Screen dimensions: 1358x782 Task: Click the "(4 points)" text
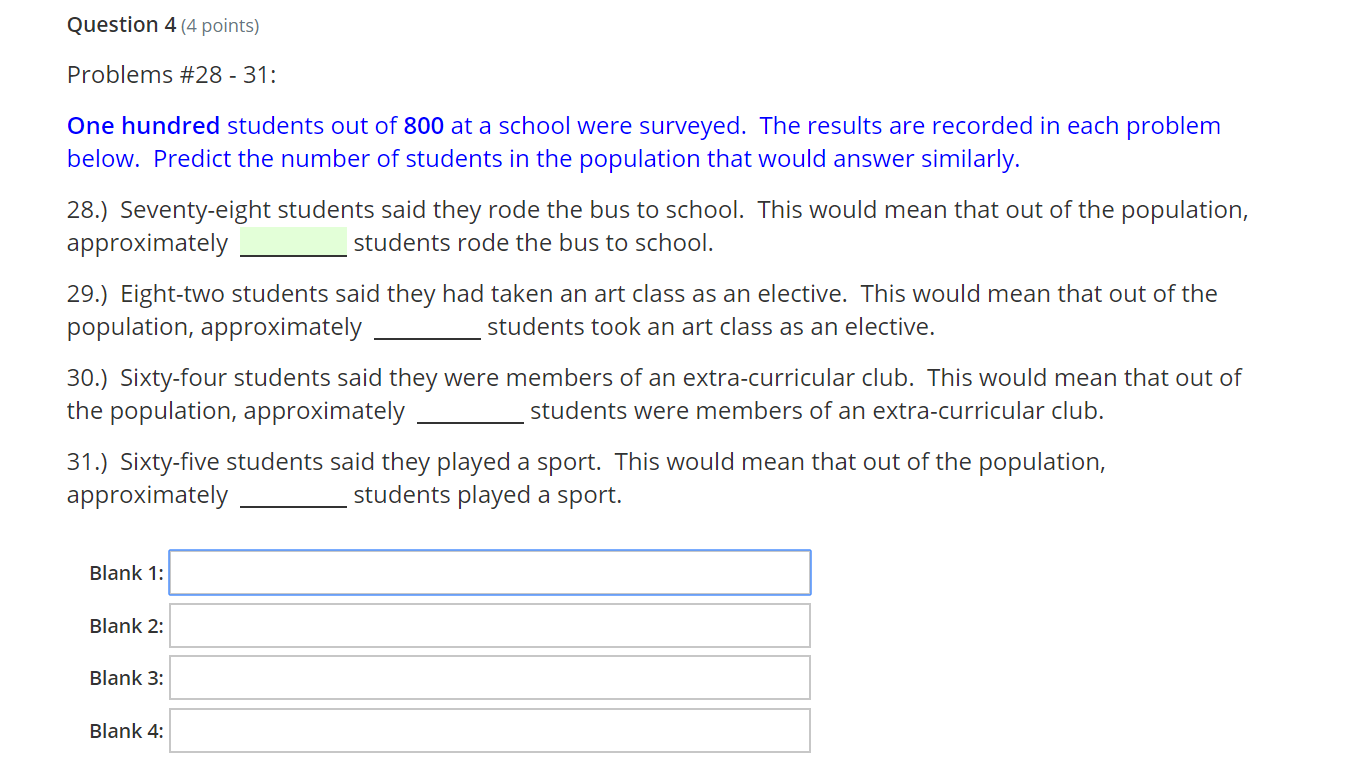pyautogui.click(x=220, y=26)
